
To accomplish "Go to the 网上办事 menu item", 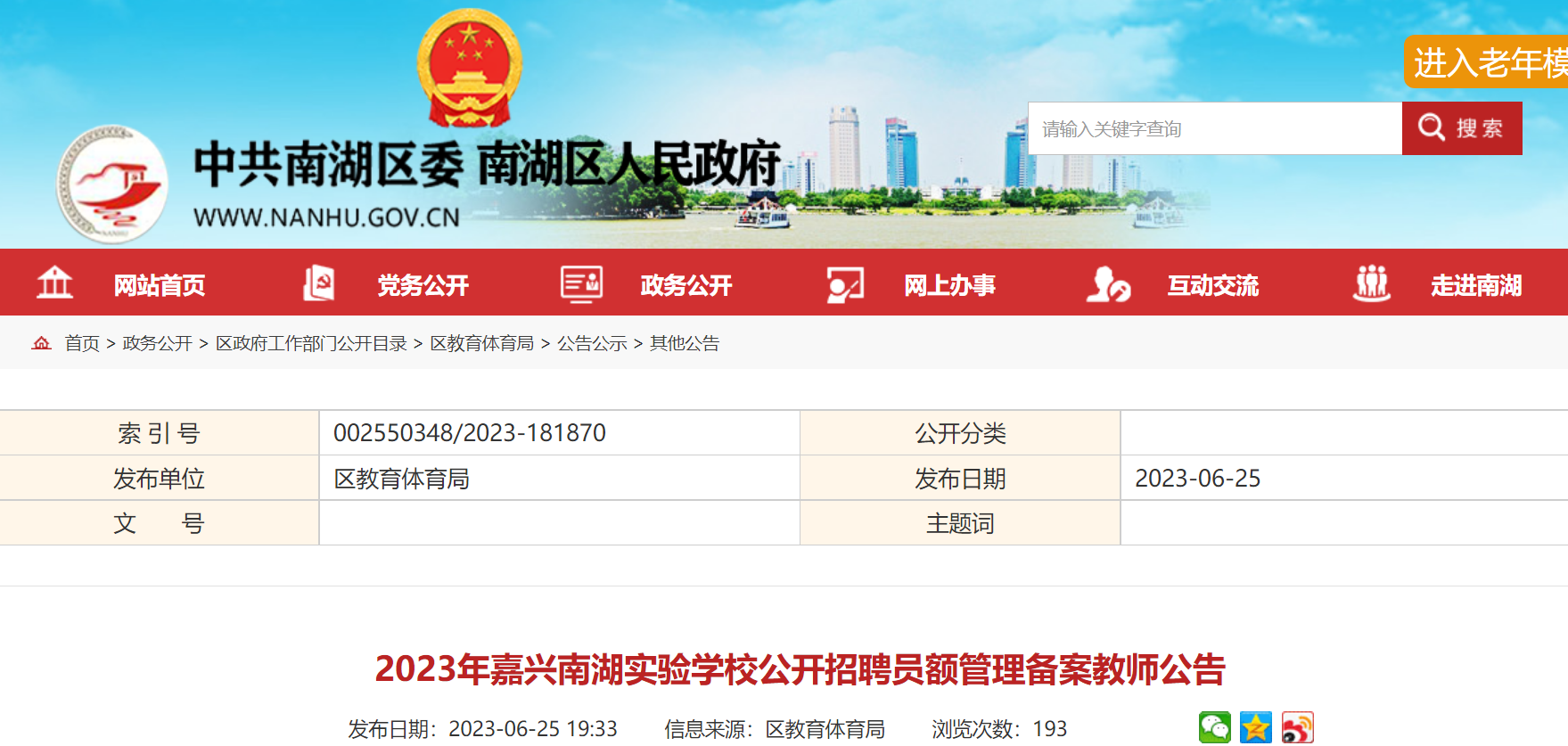I will (x=949, y=285).
